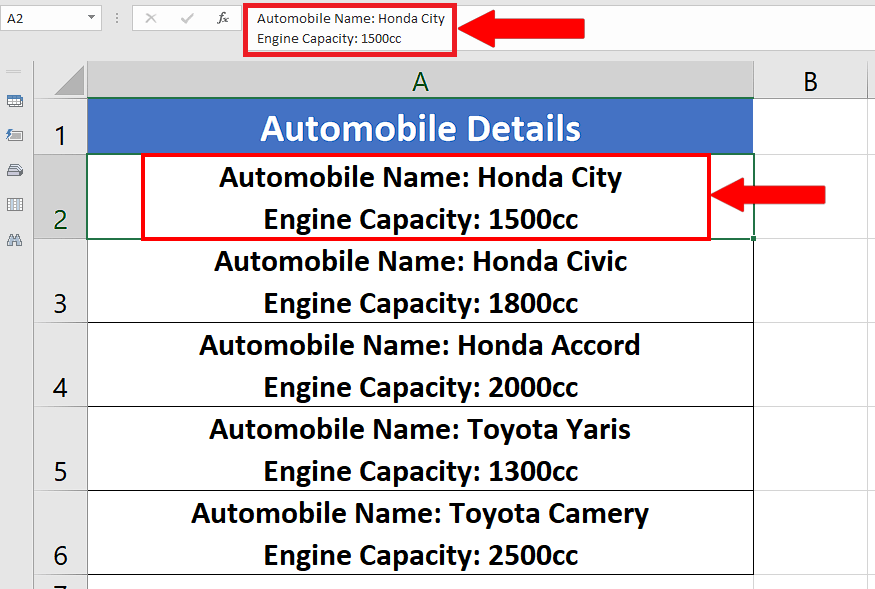This screenshot has height=589, width=875.
Task: Select the table icon in the left sidebar
Action: (x=14, y=101)
